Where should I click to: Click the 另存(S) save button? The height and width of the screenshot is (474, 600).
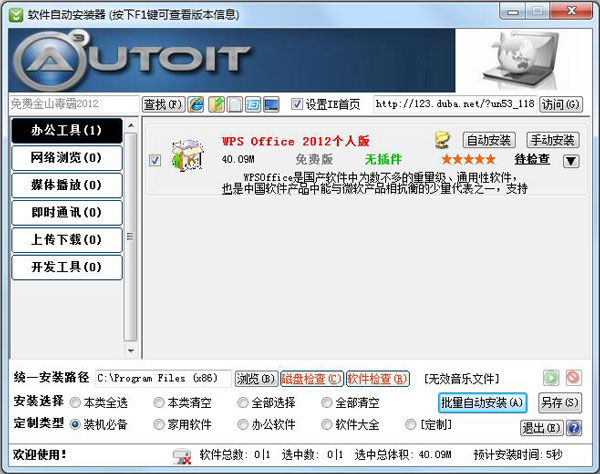coord(560,402)
